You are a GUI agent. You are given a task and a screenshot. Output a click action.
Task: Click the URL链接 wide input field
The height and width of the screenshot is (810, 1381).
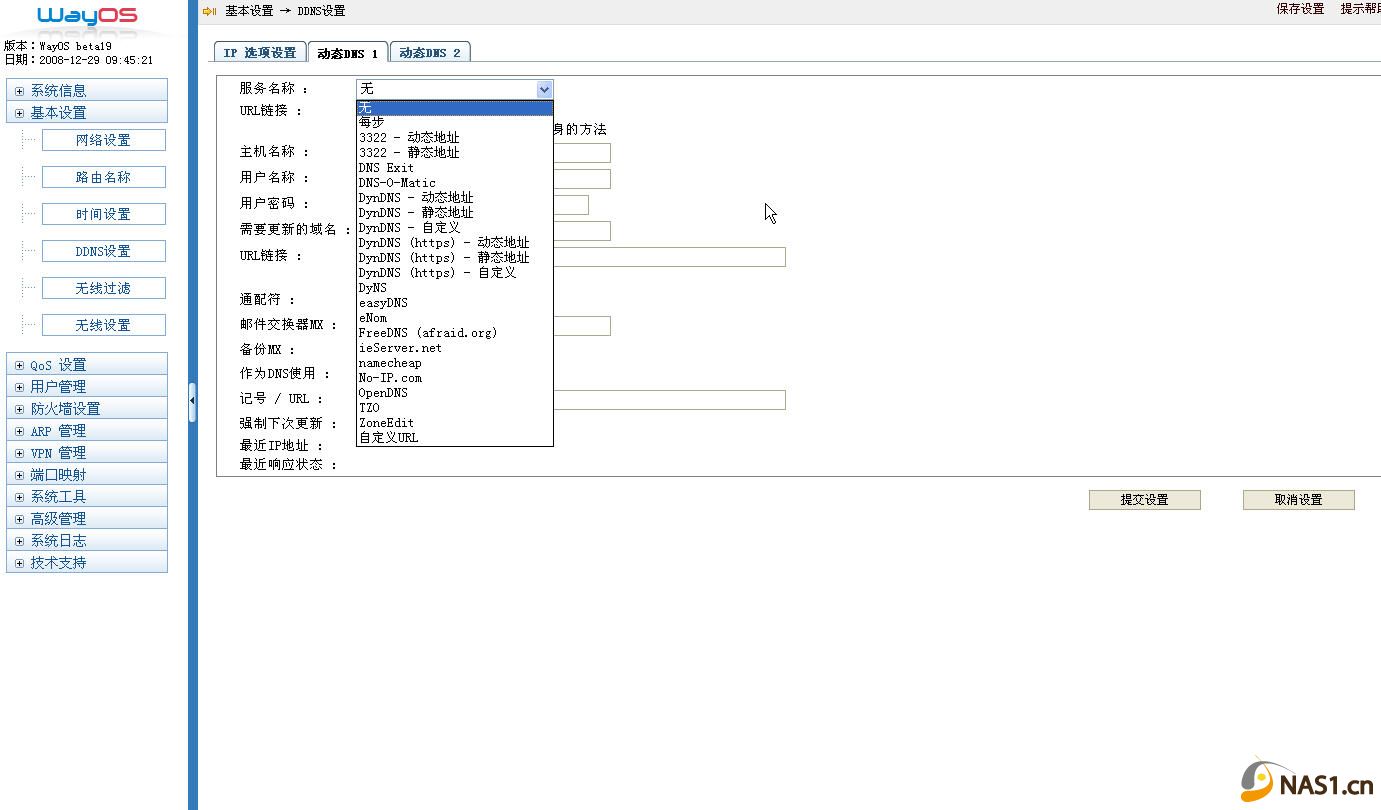[x=669, y=257]
